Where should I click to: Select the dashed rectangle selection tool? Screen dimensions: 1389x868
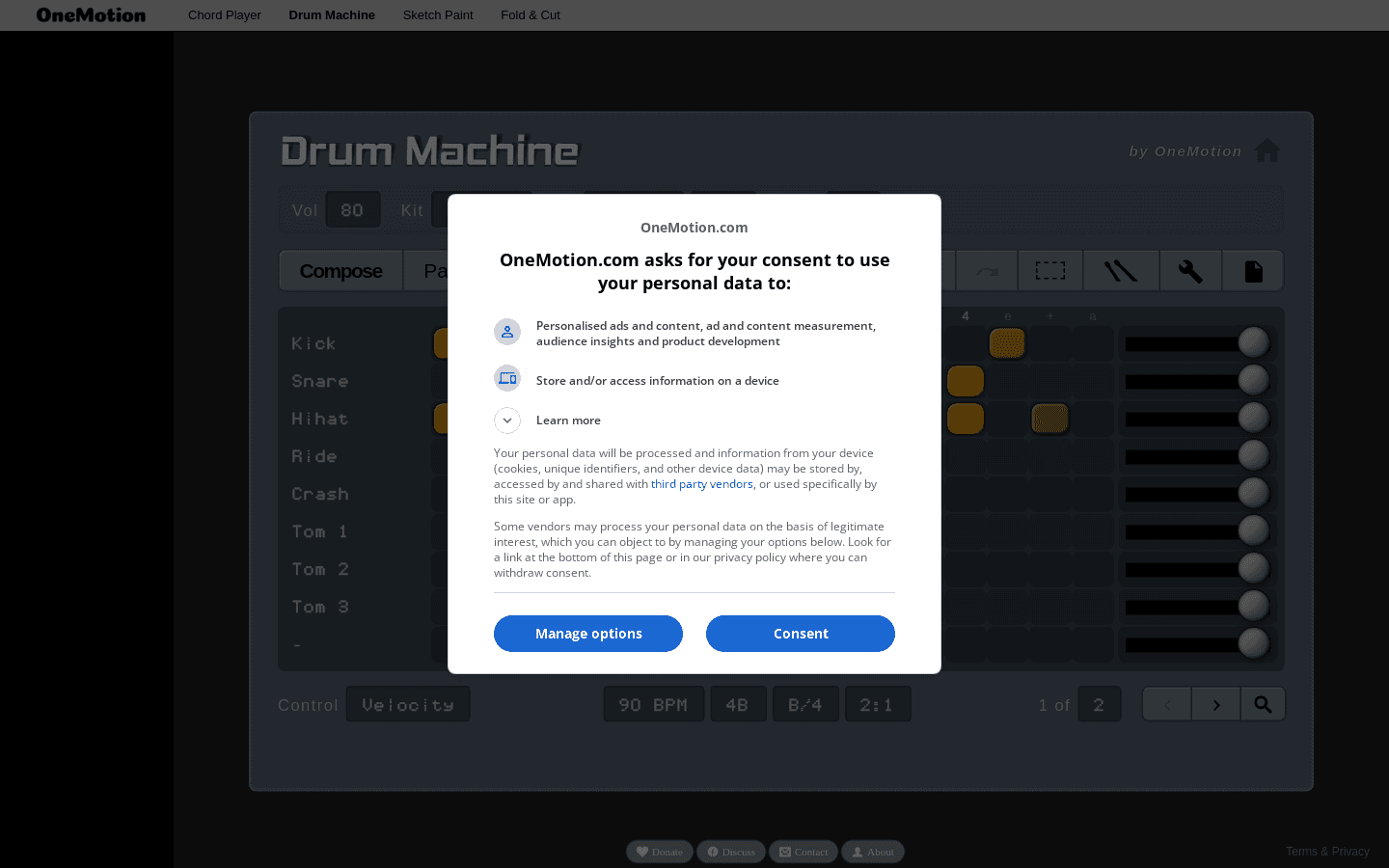[x=1049, y=271]
